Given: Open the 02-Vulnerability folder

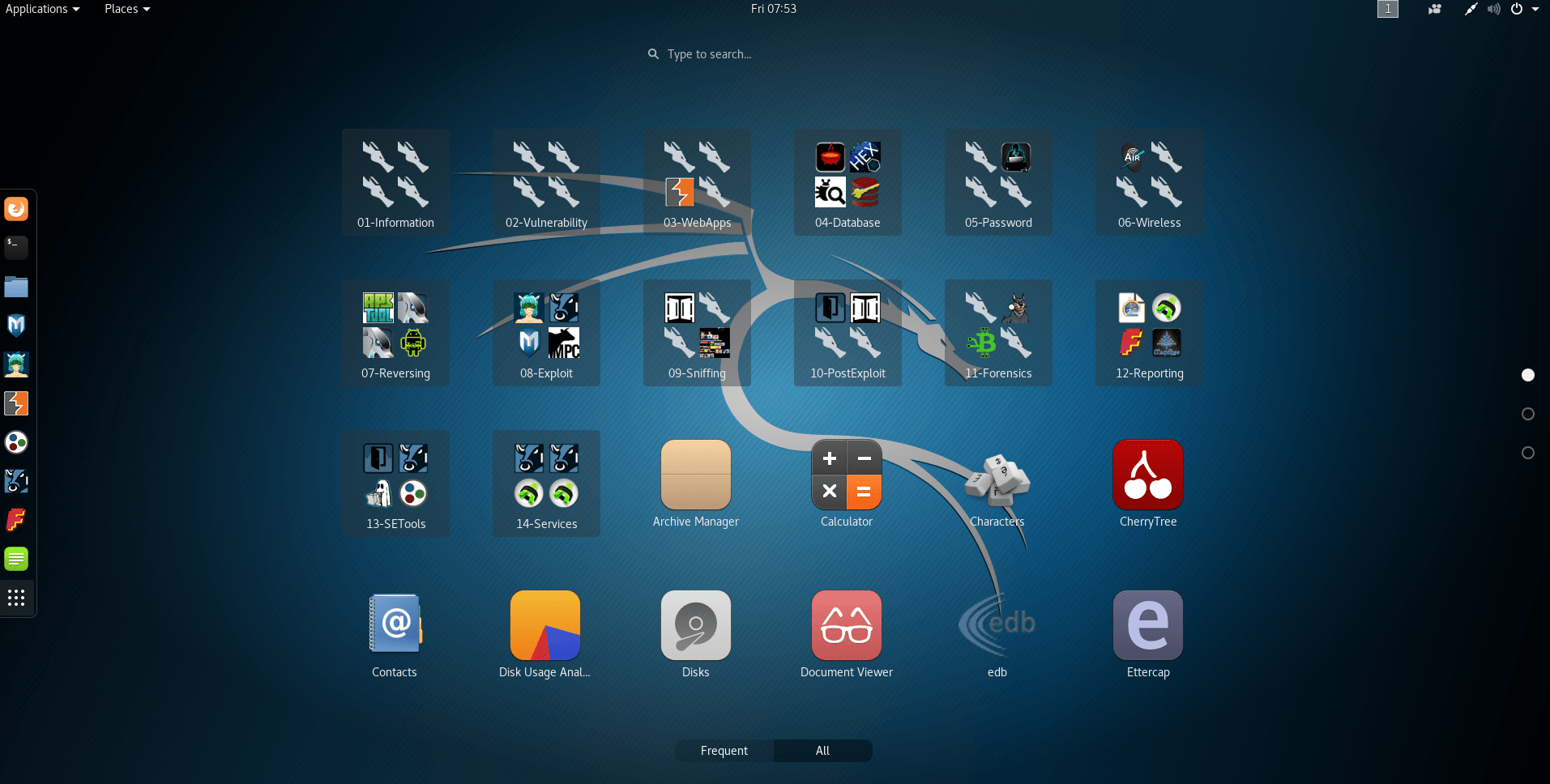Looking at the screenshot, I should 546,182.
